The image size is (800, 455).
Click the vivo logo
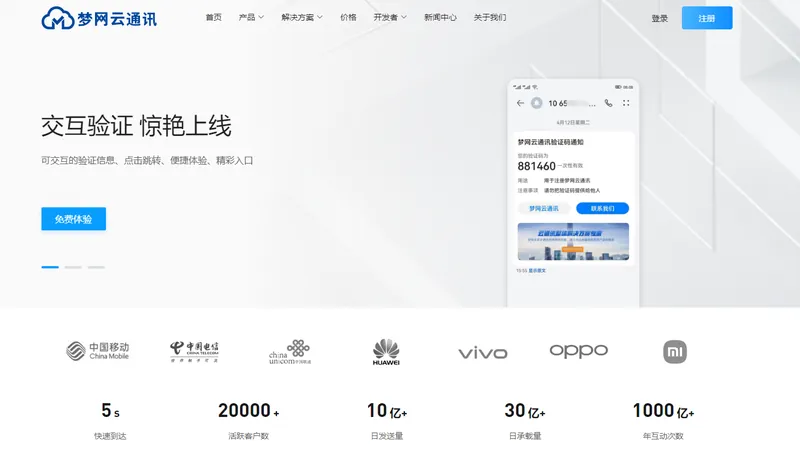[x=483, y=353]
